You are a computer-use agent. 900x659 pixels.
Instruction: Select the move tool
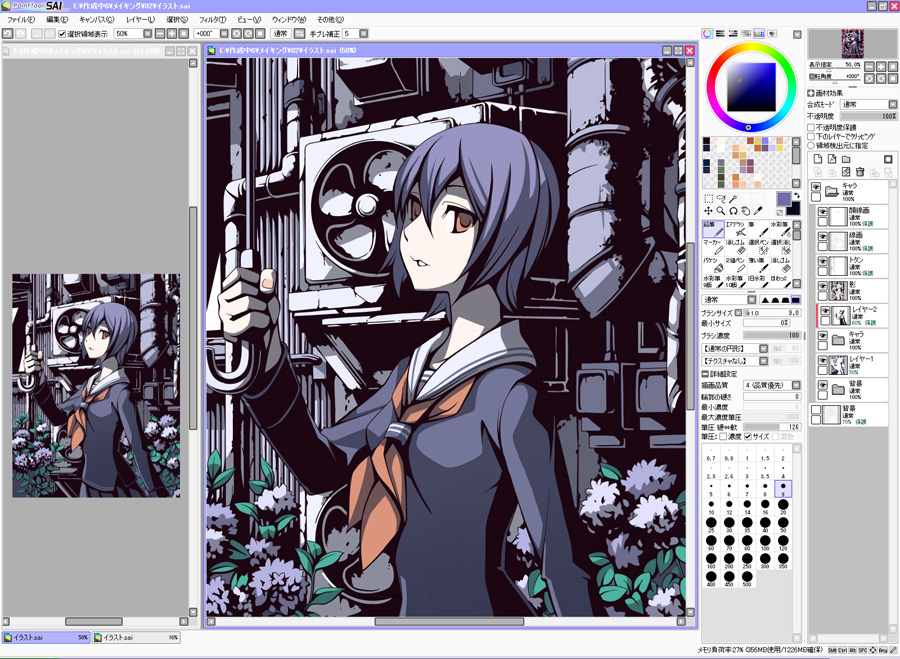(x=708, y=211)
